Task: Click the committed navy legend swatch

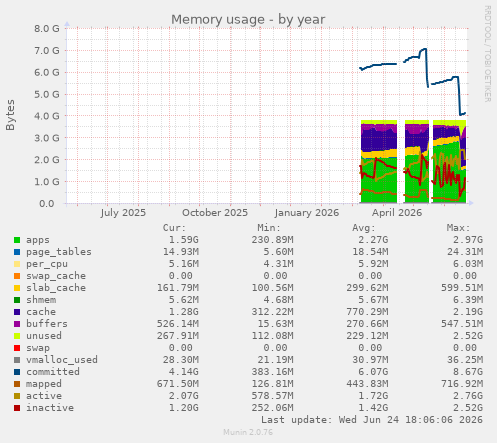Action: click(17, 372)
